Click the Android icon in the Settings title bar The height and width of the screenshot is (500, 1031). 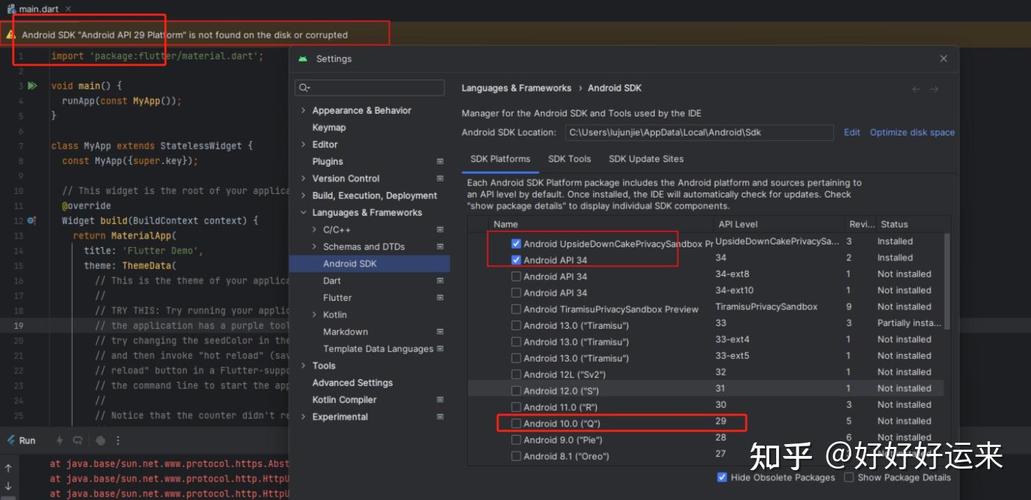tap(302, 59)
